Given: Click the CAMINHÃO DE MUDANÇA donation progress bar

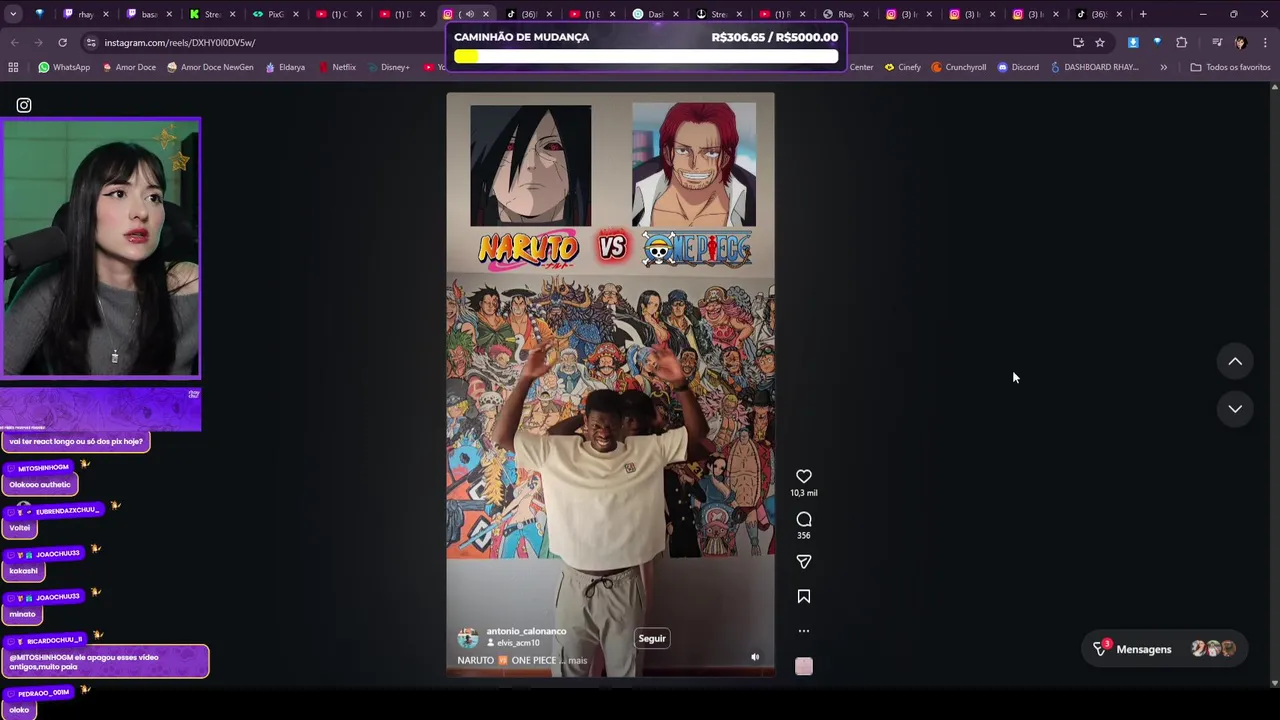Looking at the screenshot, I should tap(646, 57).
